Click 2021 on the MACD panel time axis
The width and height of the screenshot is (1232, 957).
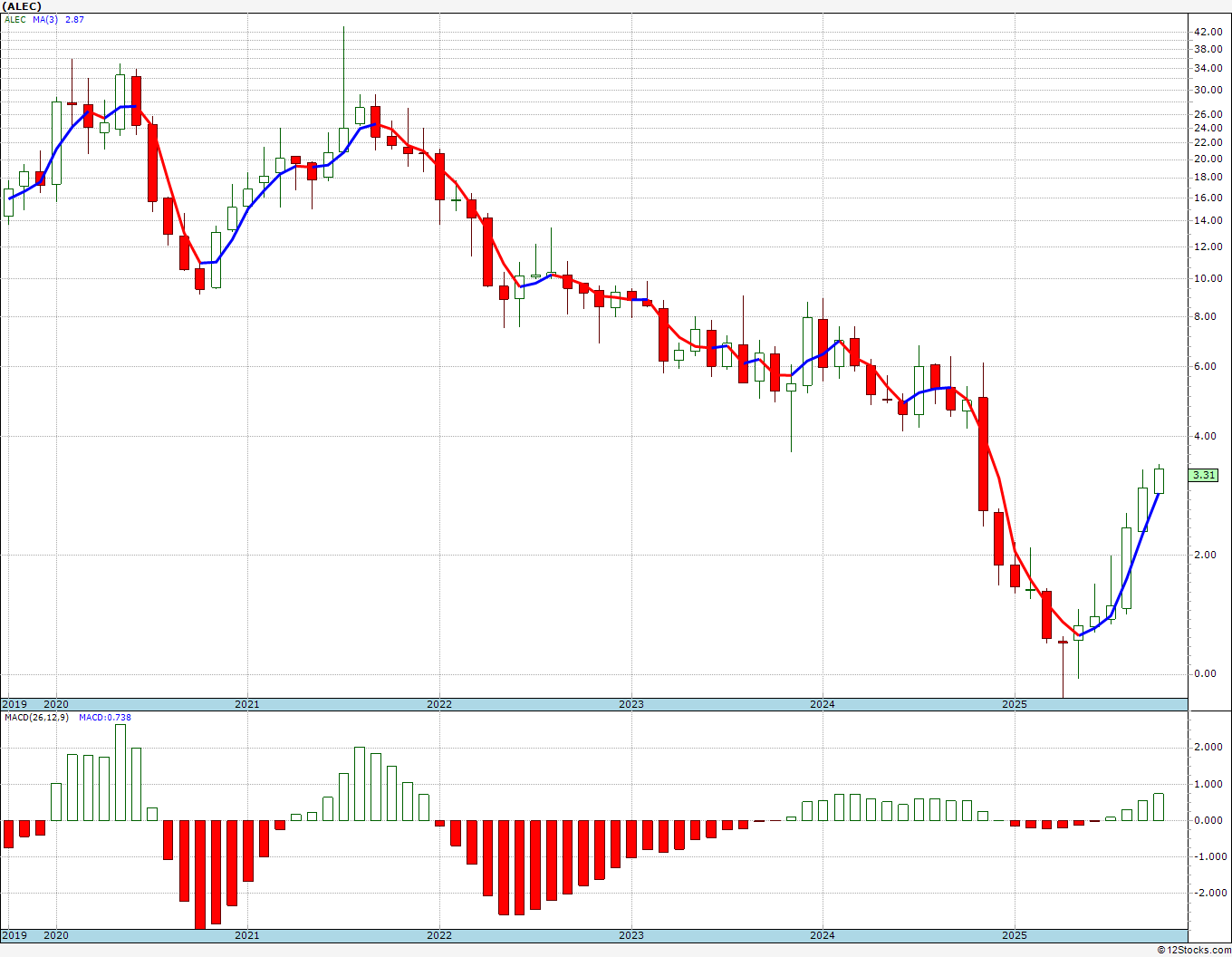coord(247,935)
